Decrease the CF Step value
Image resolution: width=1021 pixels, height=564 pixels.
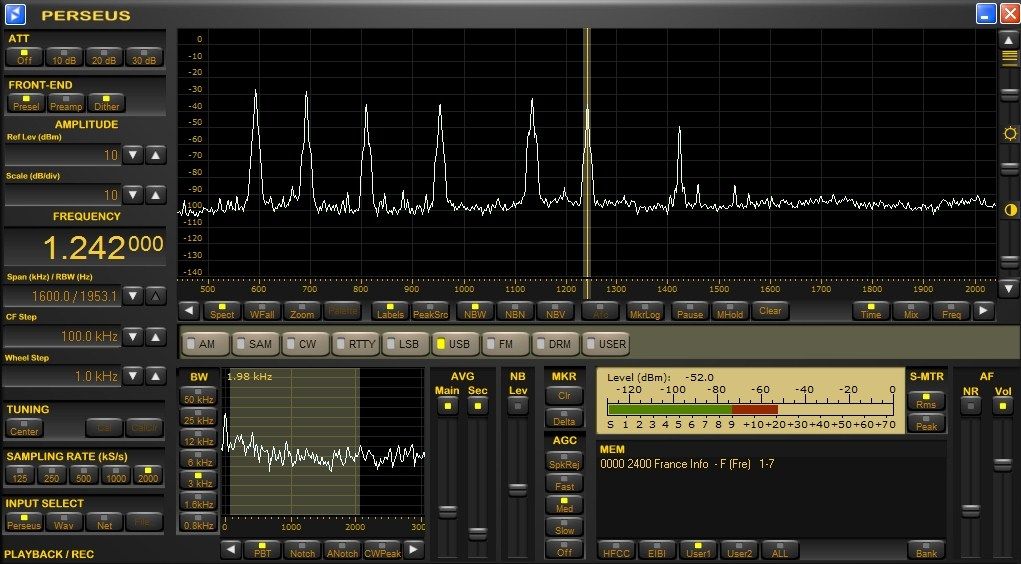(x=133, y=337)
